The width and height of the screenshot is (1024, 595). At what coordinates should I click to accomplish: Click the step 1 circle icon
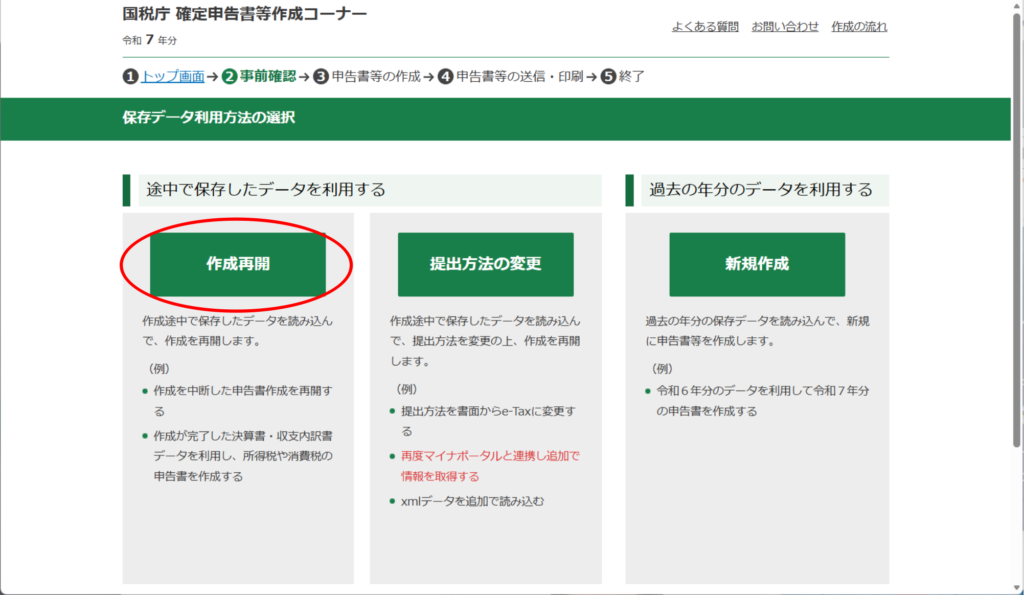pos(130,76)
